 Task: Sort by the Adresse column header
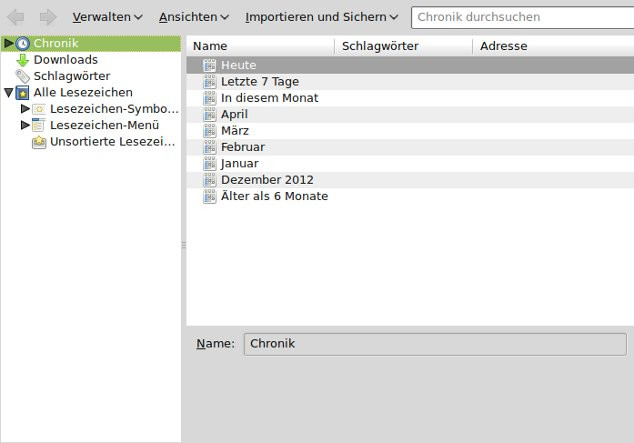click(550, 46)
